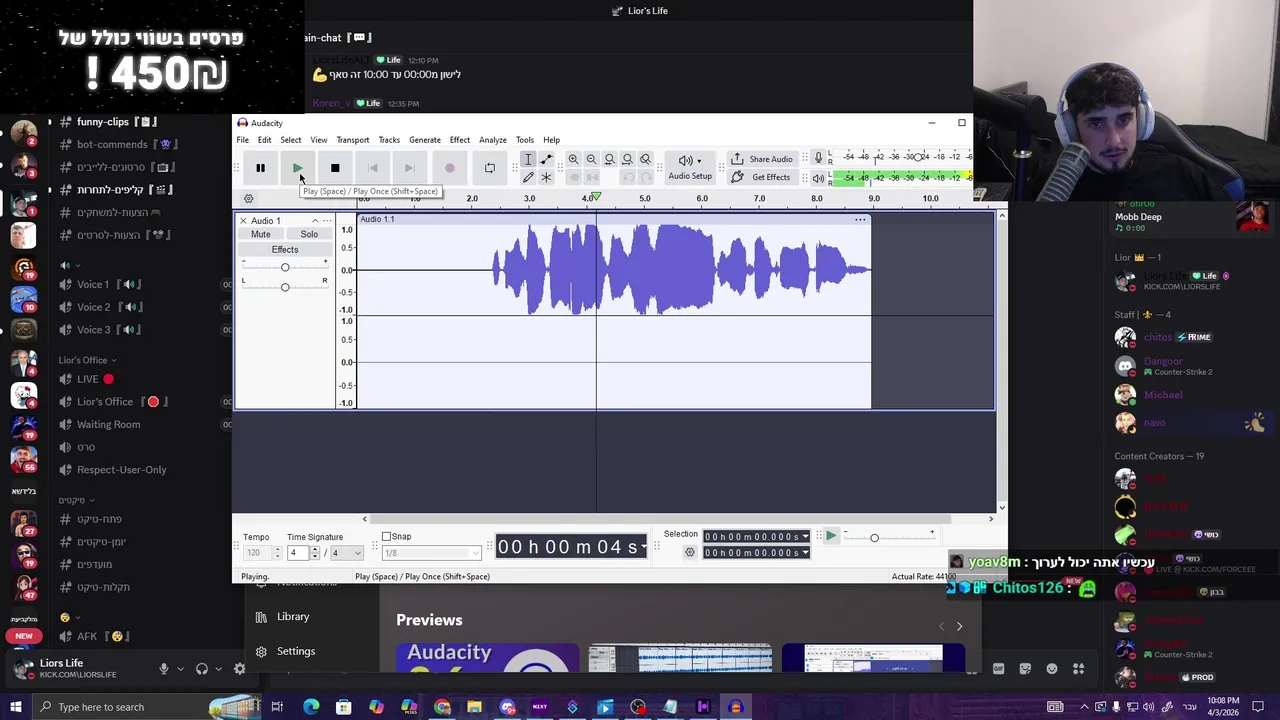The width and height of the screenshot is (1280, 720).
Task: Open Effects for Audio 1 track
Action: pyautogui.click(x=285, y=249)
